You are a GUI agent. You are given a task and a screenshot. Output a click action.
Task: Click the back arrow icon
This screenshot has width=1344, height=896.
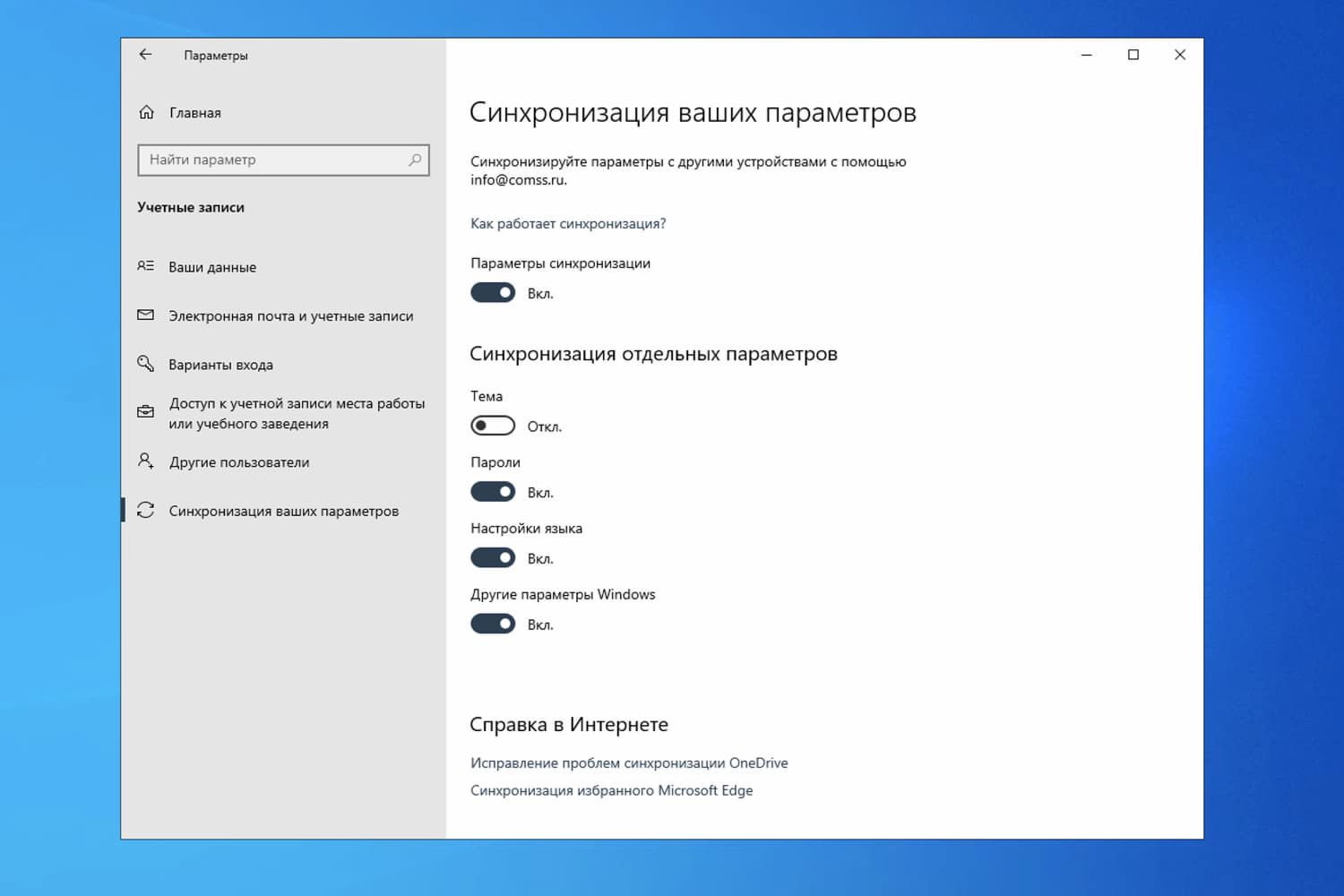145,55
